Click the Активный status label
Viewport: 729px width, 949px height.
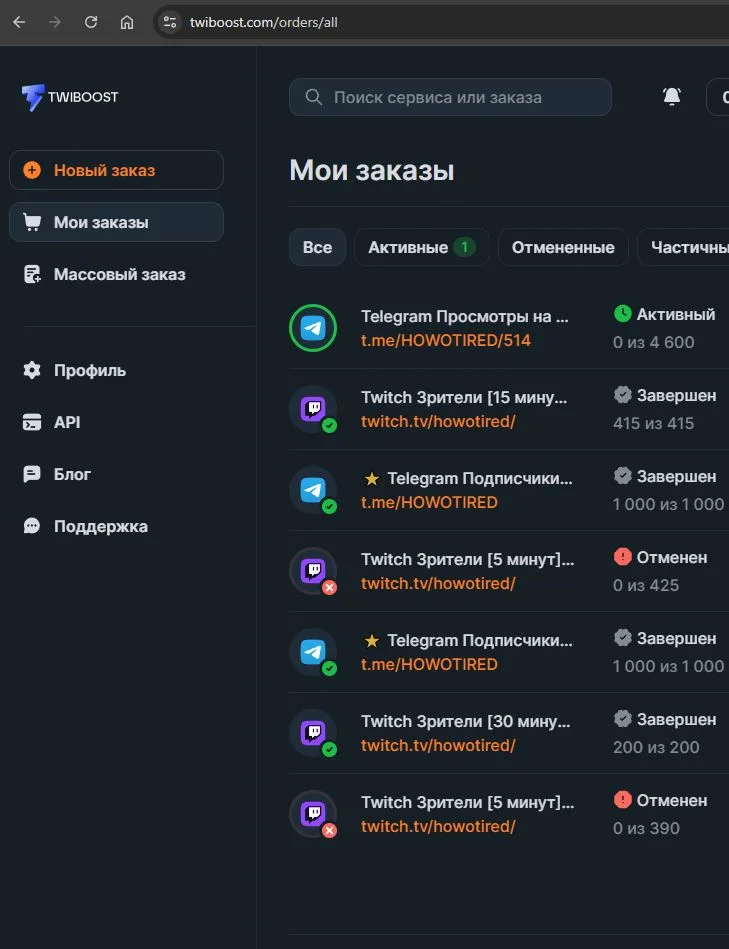pyautogui.click(x=676, y=314)
